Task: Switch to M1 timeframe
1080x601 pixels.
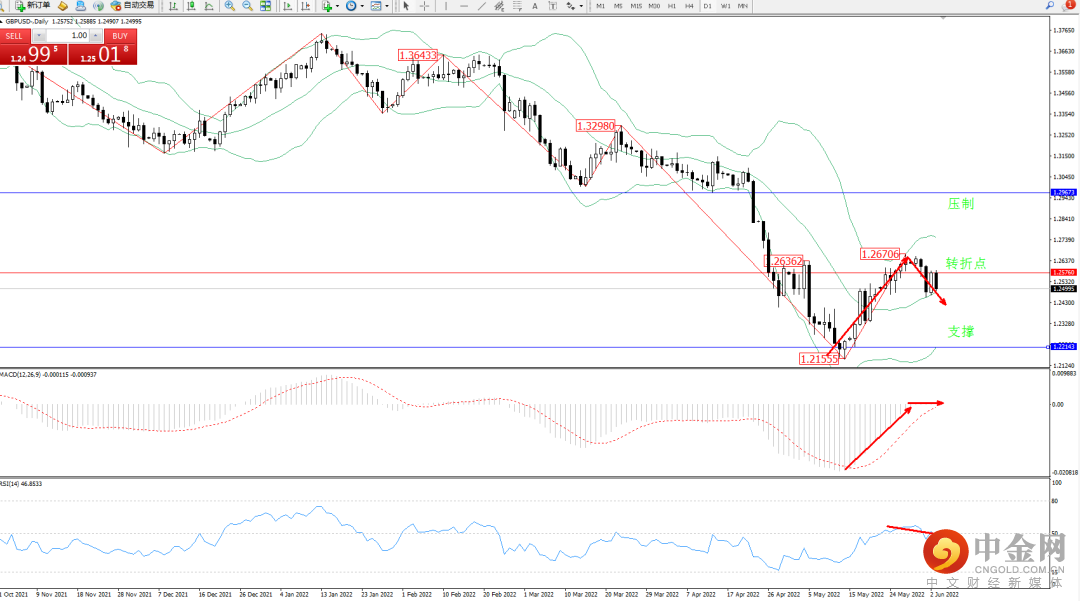Action: click(601, 6)
